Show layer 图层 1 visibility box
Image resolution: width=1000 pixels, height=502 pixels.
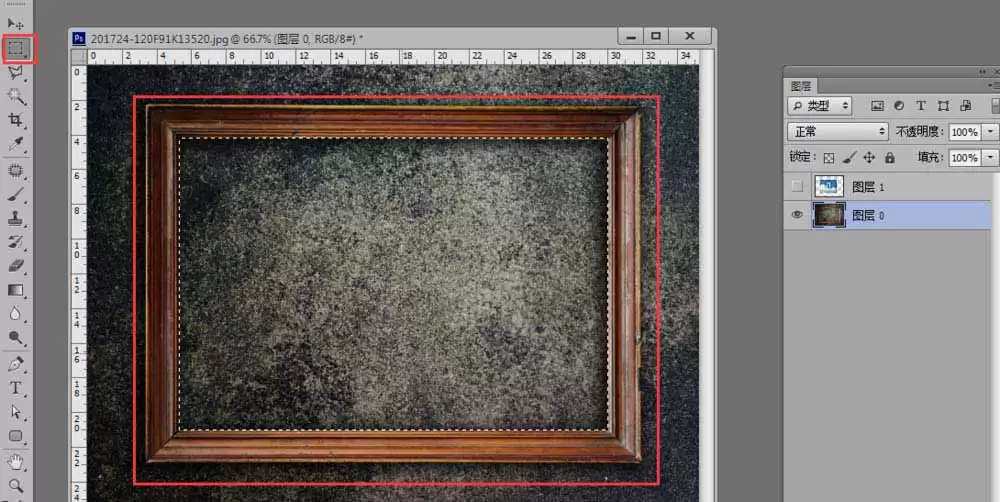tap(797, 186)
